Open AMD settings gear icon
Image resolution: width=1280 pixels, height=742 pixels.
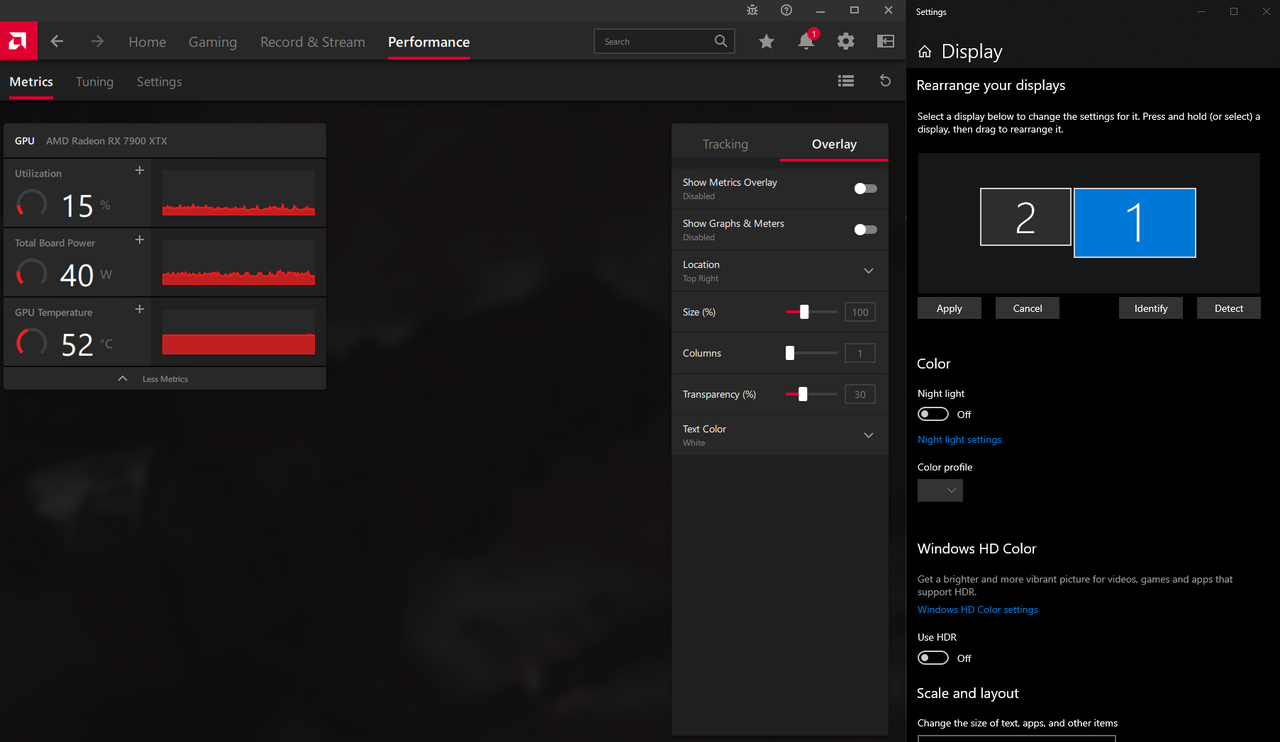click(846, 42)
